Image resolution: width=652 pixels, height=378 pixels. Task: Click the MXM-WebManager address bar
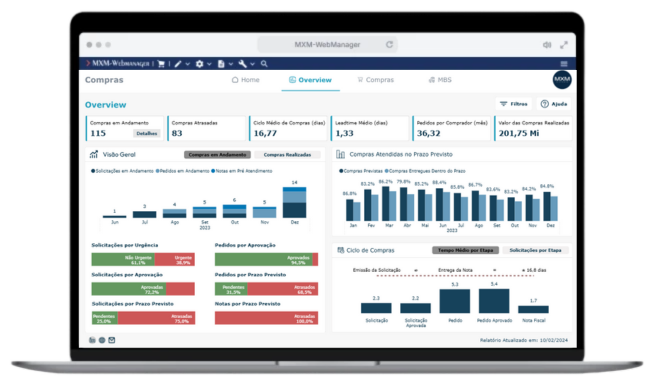click(327, 44)
